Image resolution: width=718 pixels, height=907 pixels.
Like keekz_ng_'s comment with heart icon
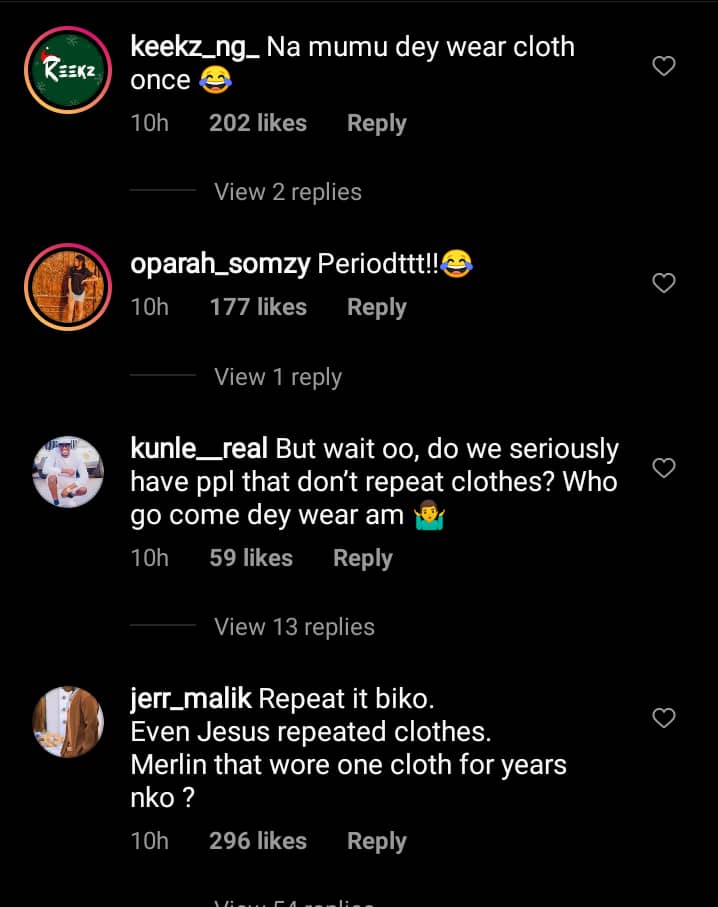point(664,66)
